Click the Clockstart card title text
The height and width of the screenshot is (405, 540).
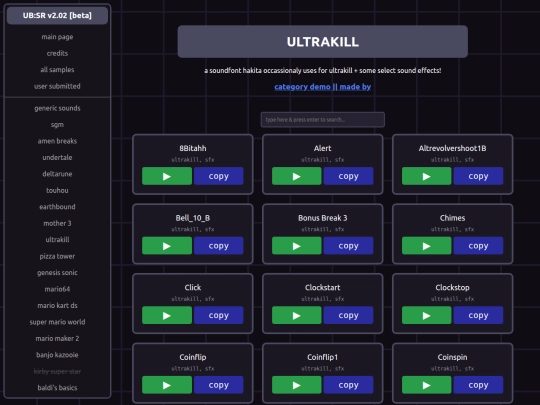click(322, 288)
